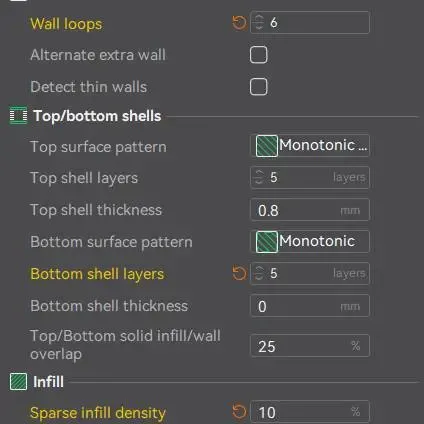This screenshot has height=424, width=424.
Task: Click the Top shell thickness field
Action: pyautogui.click(x=310, y=210)
